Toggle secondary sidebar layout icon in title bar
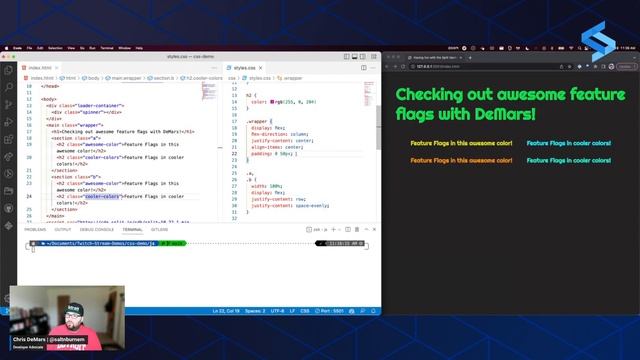The image size is (640, 360). 362,57
